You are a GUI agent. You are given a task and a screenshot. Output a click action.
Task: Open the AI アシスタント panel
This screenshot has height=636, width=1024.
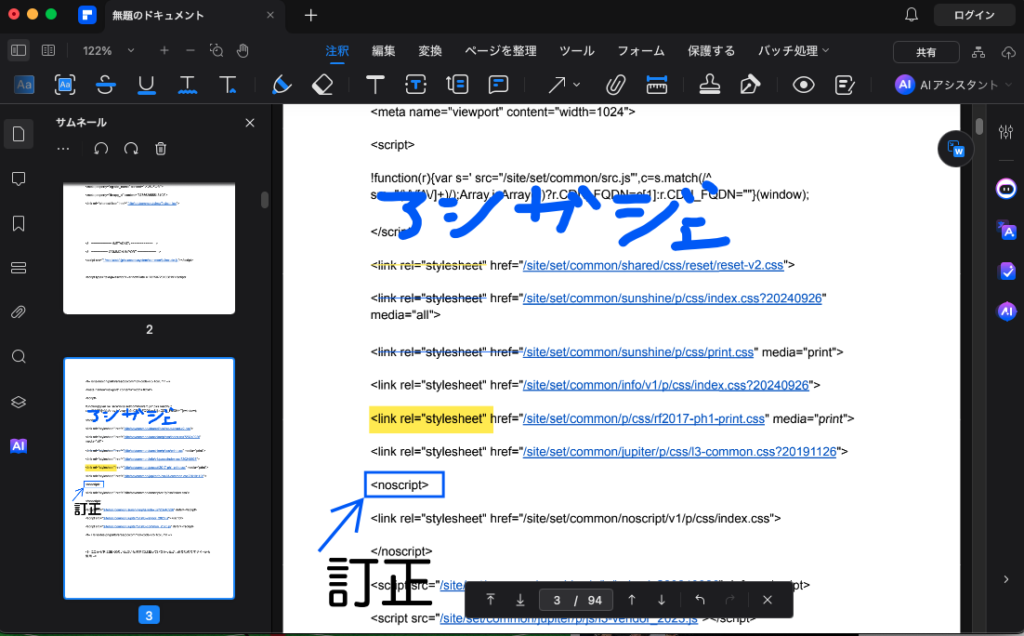coord(946,85)
